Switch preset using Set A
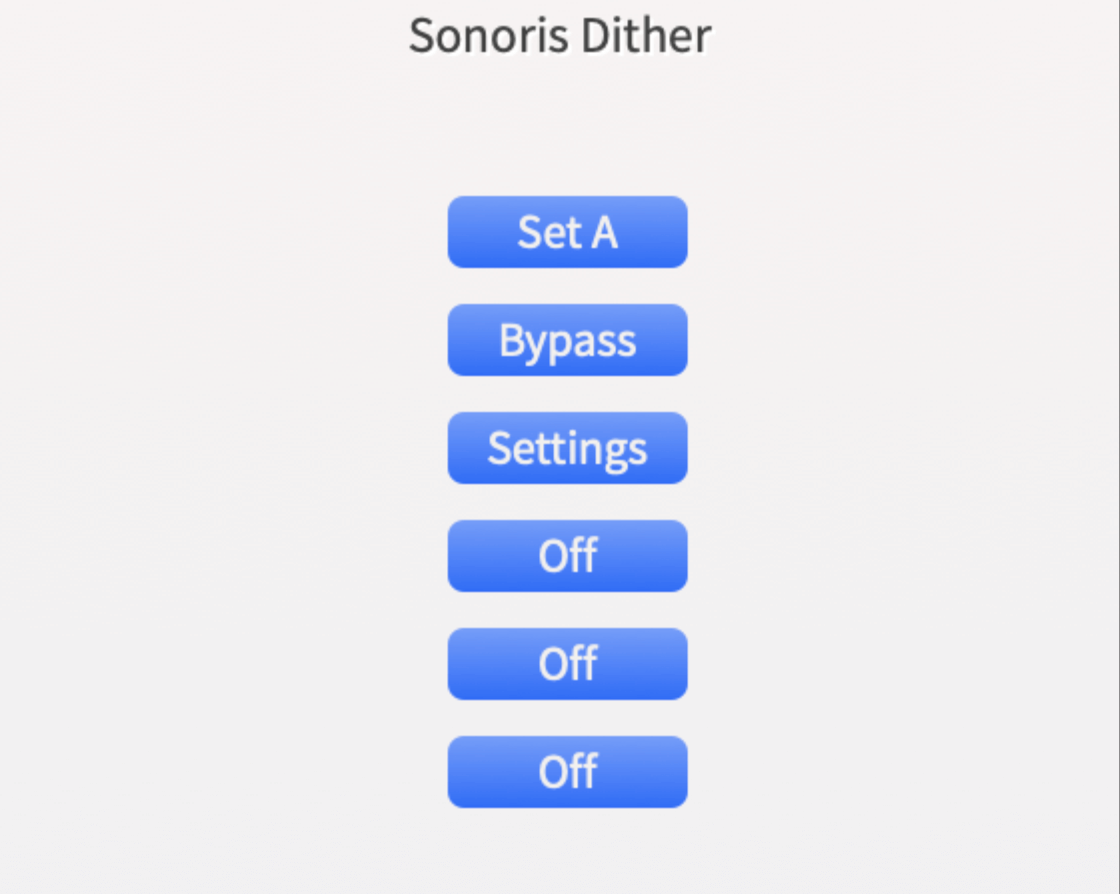The height and width of the screenshot is (894, 1120). [567, 232]
